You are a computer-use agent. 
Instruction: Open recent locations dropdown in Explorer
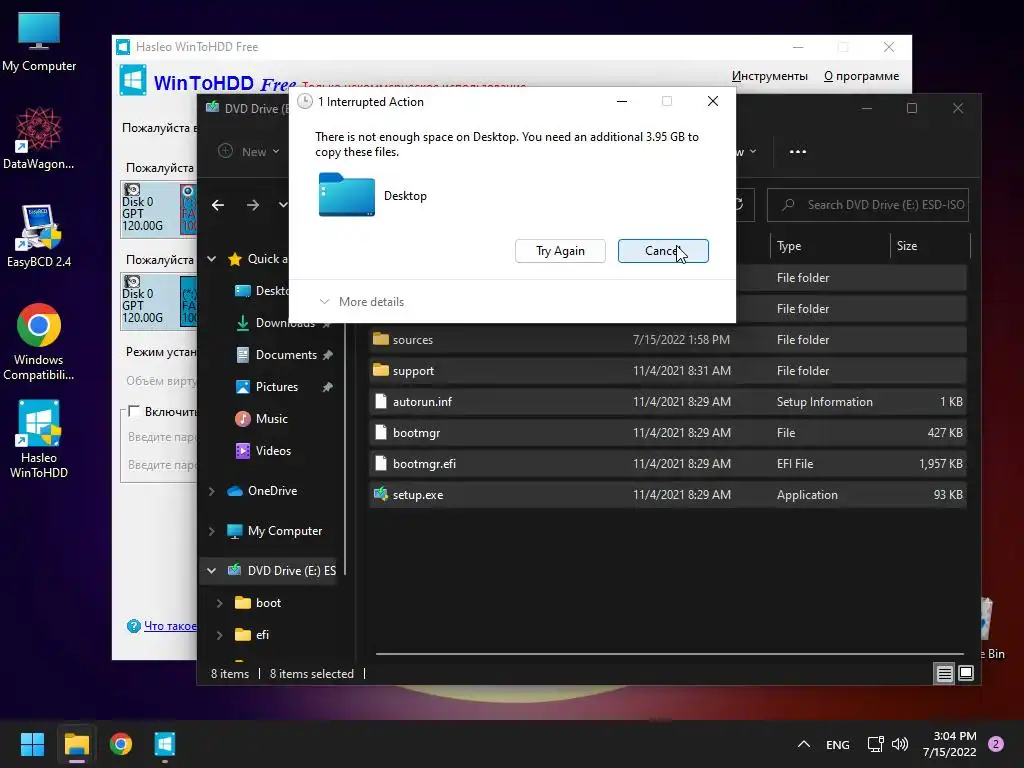coord(283,205)
